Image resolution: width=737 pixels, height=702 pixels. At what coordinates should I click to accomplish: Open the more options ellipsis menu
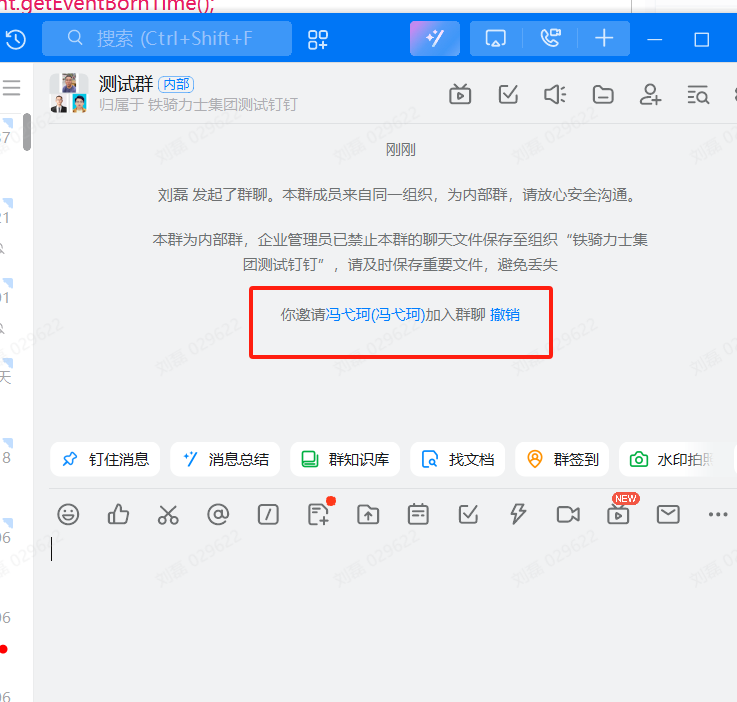tap(717, 514)
